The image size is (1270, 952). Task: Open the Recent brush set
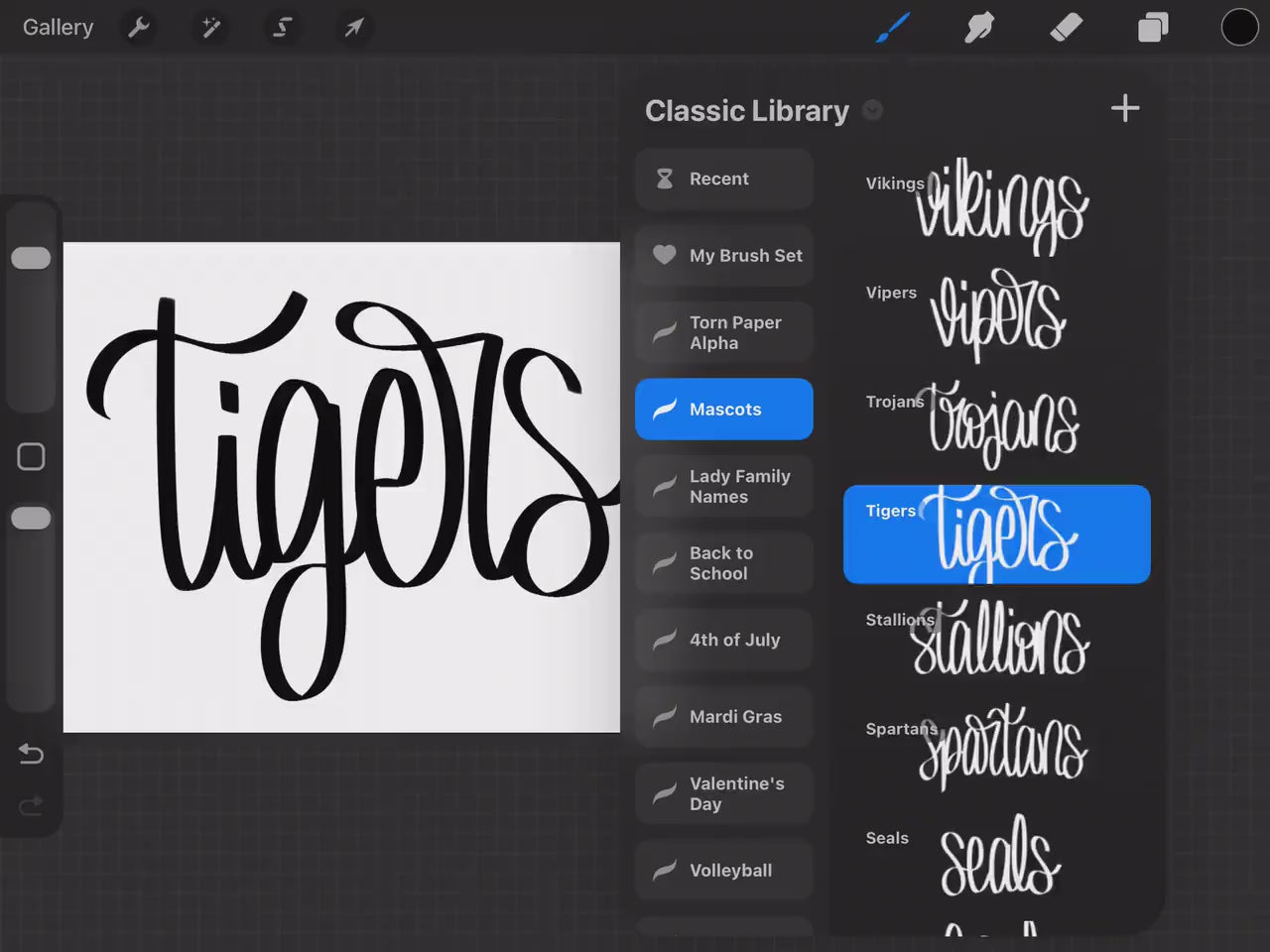(724, 178)
